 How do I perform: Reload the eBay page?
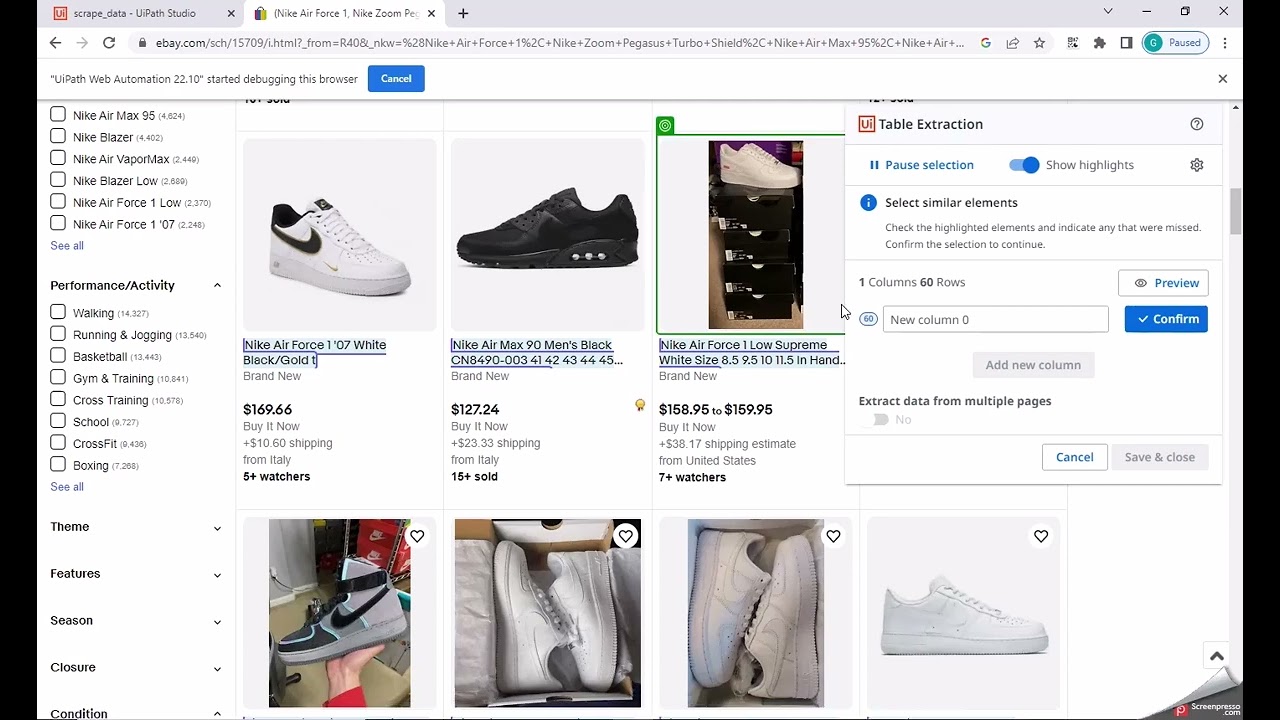(109, 43)
